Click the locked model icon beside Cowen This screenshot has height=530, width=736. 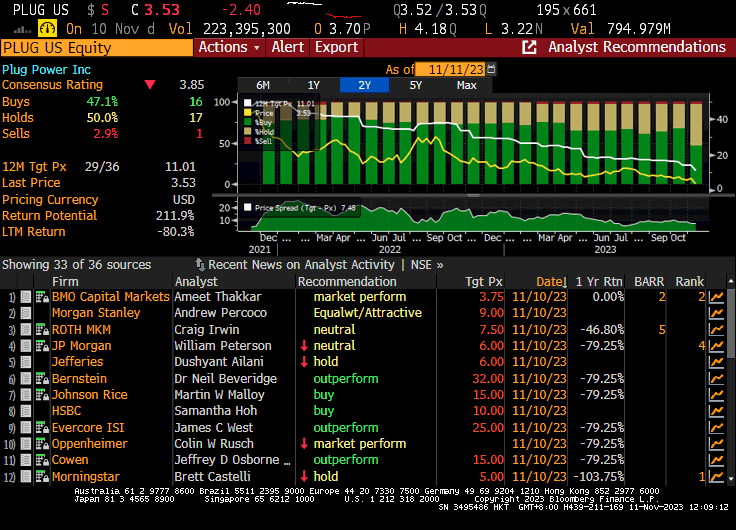click(x=42, y=460)
